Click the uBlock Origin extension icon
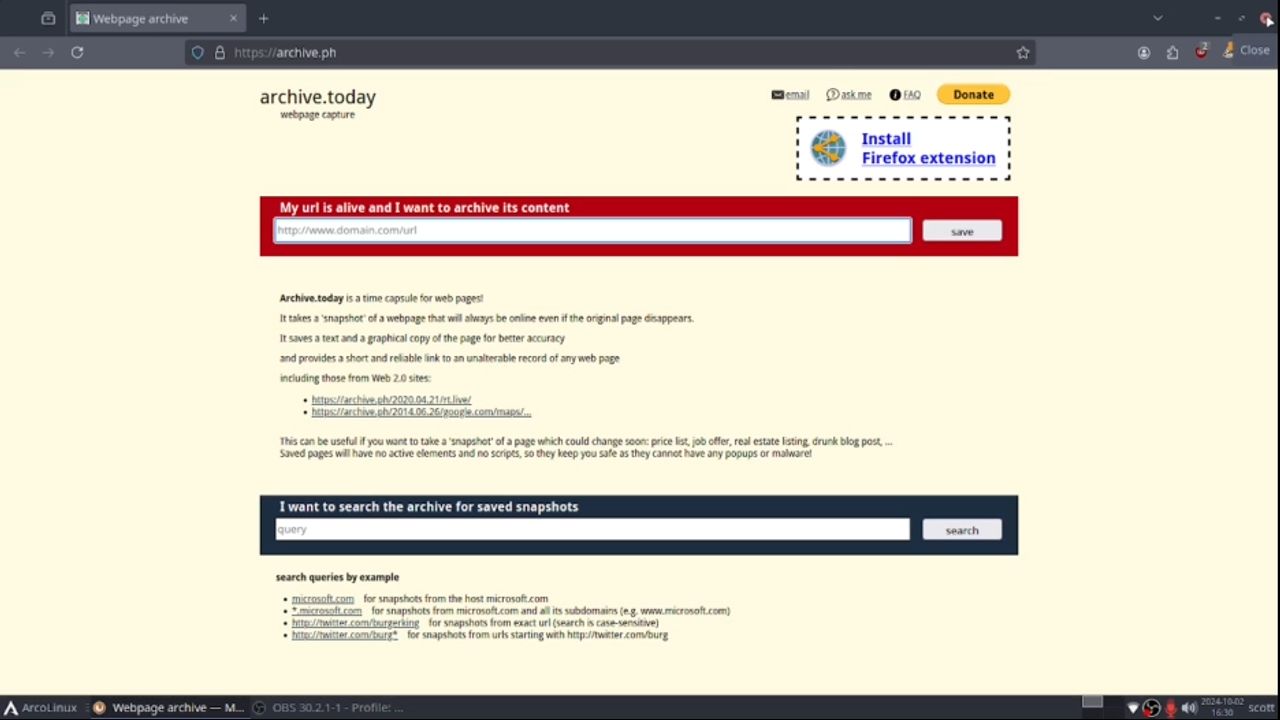Image resolution: width=1280 pixels, height=720 pixels. pos(1201,52)
